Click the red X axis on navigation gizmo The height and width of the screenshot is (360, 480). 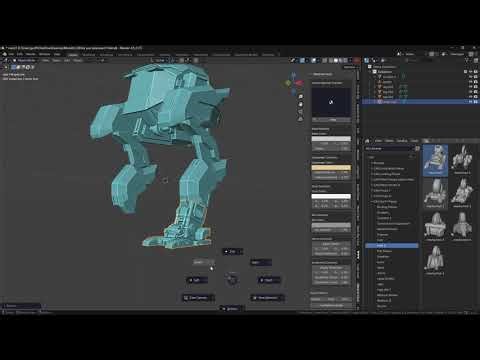299,82
